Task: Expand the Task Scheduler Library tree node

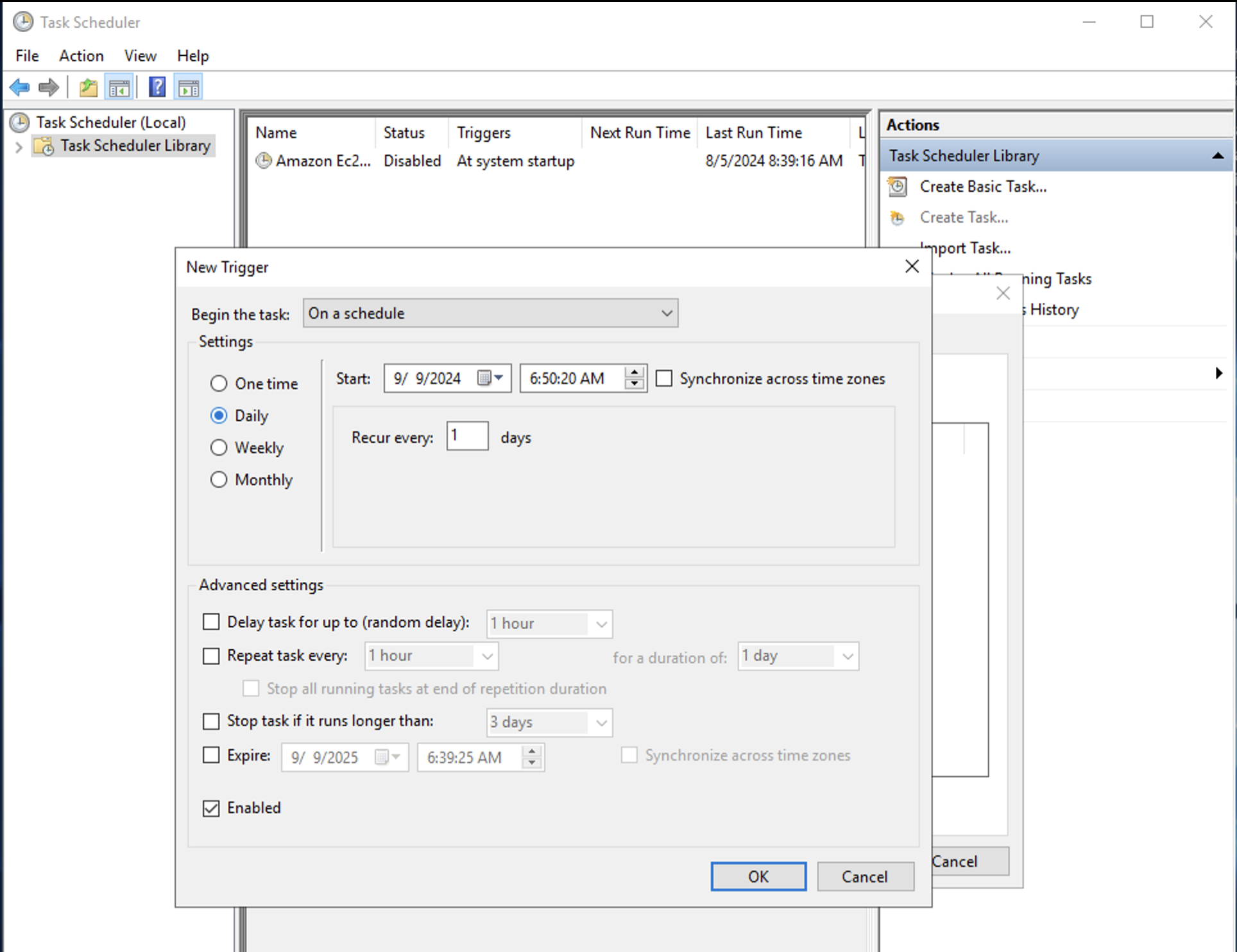Action: pos(18,147)
